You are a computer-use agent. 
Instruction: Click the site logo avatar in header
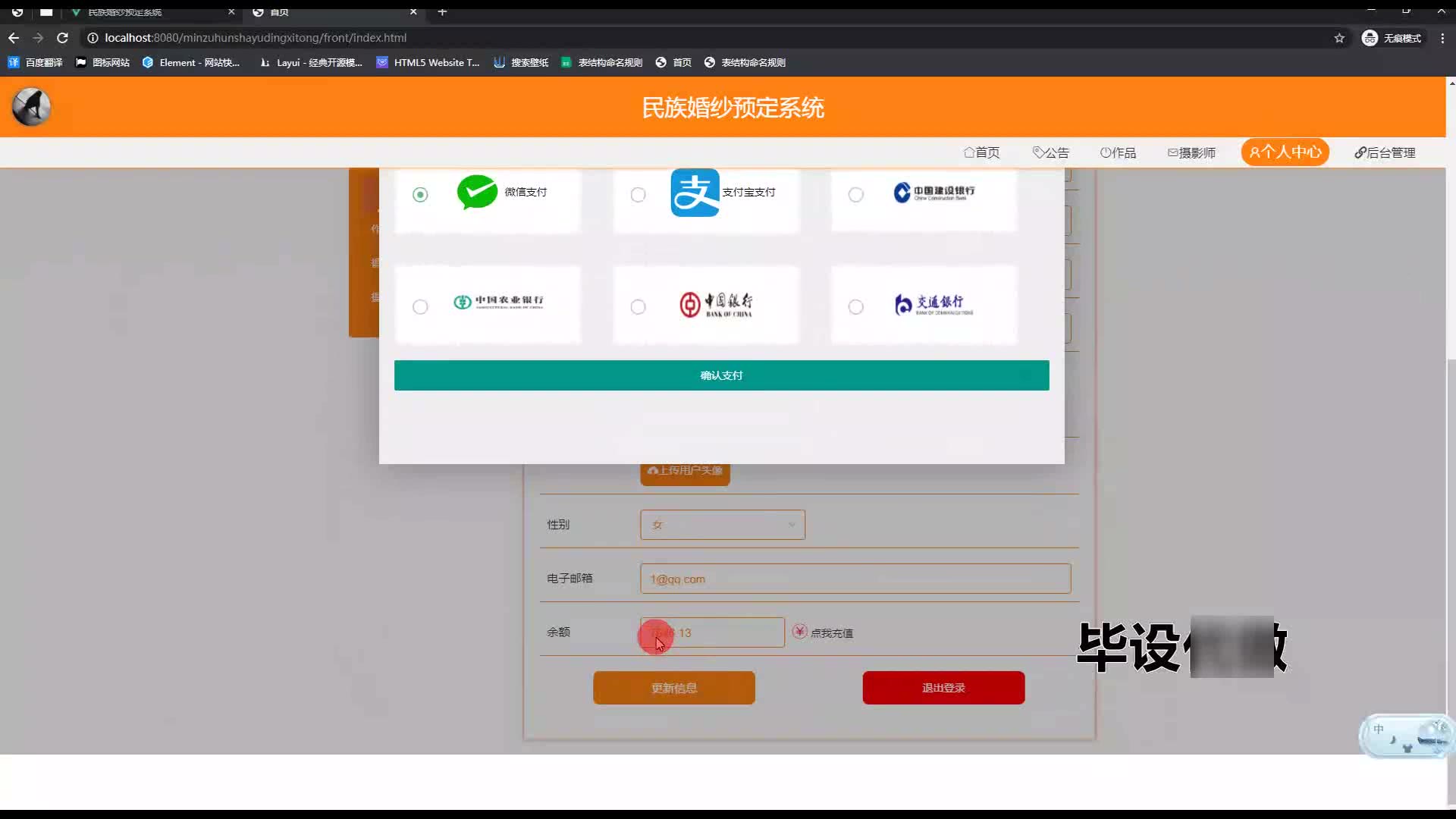pyautogui.click(x=31, y=107)
